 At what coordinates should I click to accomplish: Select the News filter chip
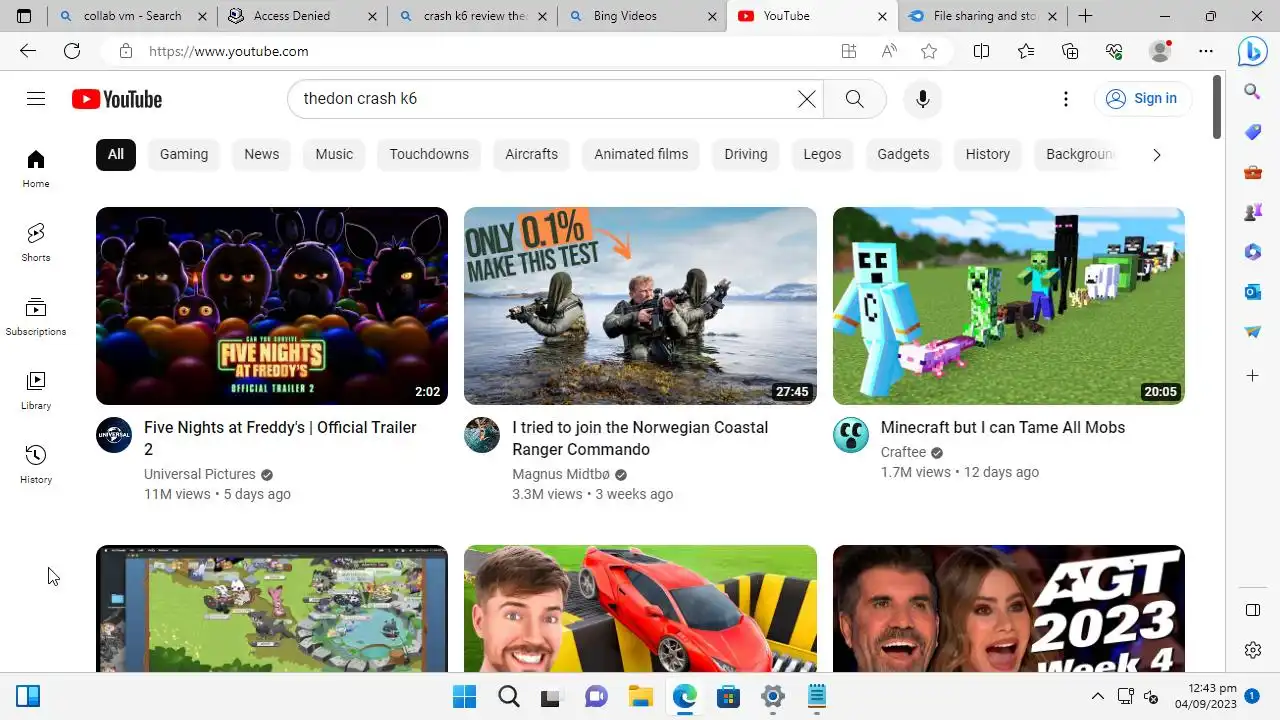[x=261, y=154]
